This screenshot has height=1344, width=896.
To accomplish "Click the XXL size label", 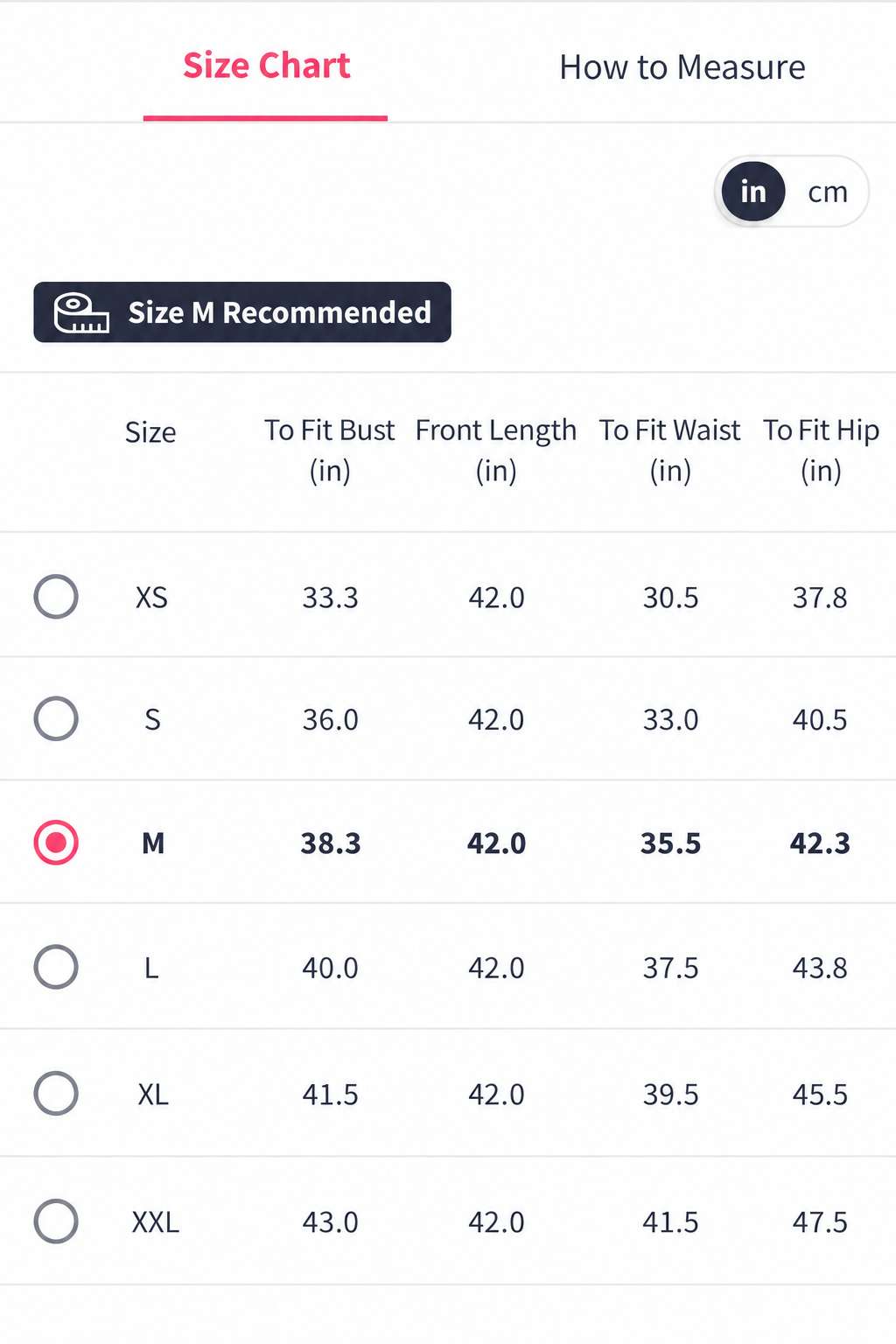I will [x=156, y=1221].
